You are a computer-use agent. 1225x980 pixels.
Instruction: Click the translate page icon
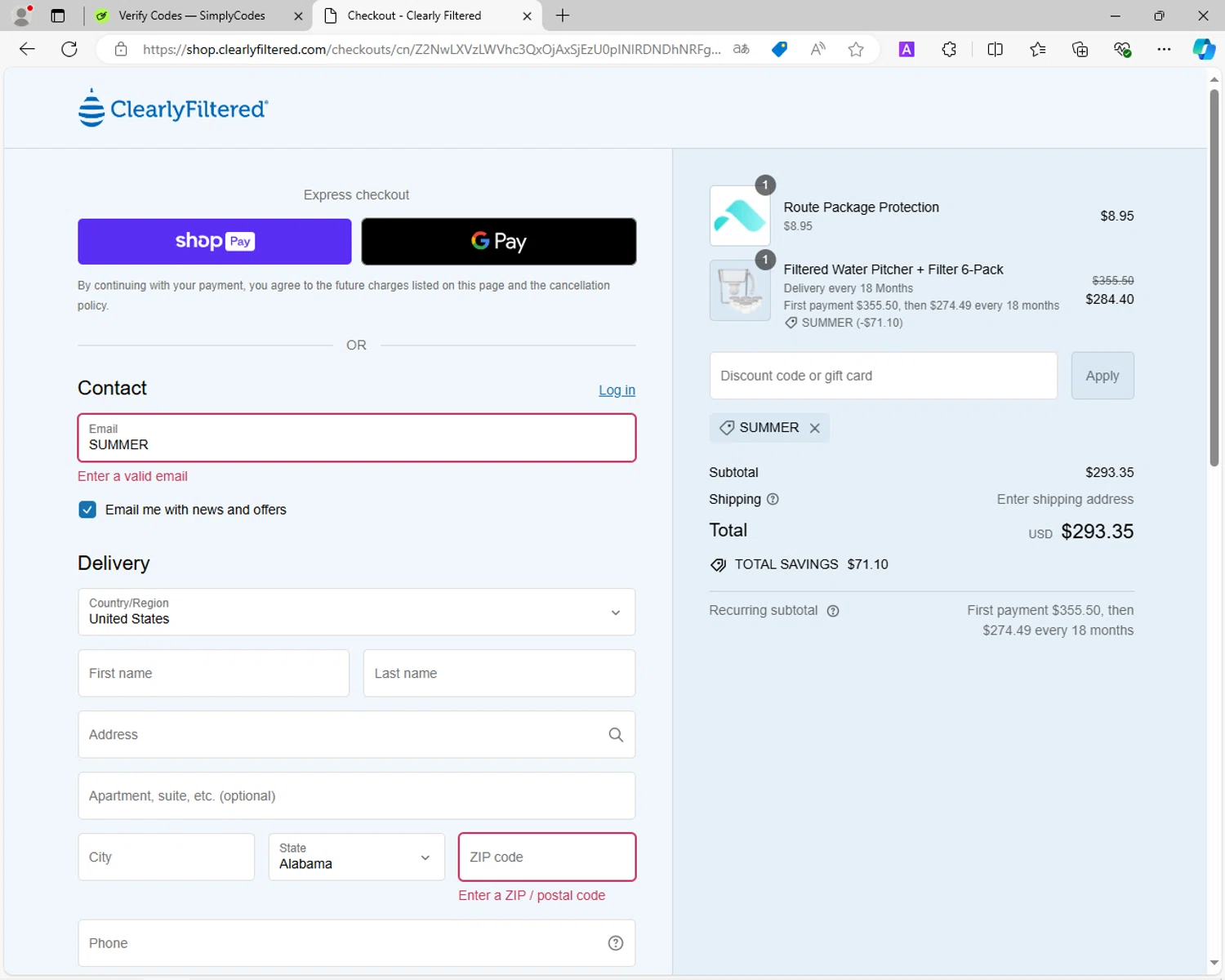coord(741,49)
